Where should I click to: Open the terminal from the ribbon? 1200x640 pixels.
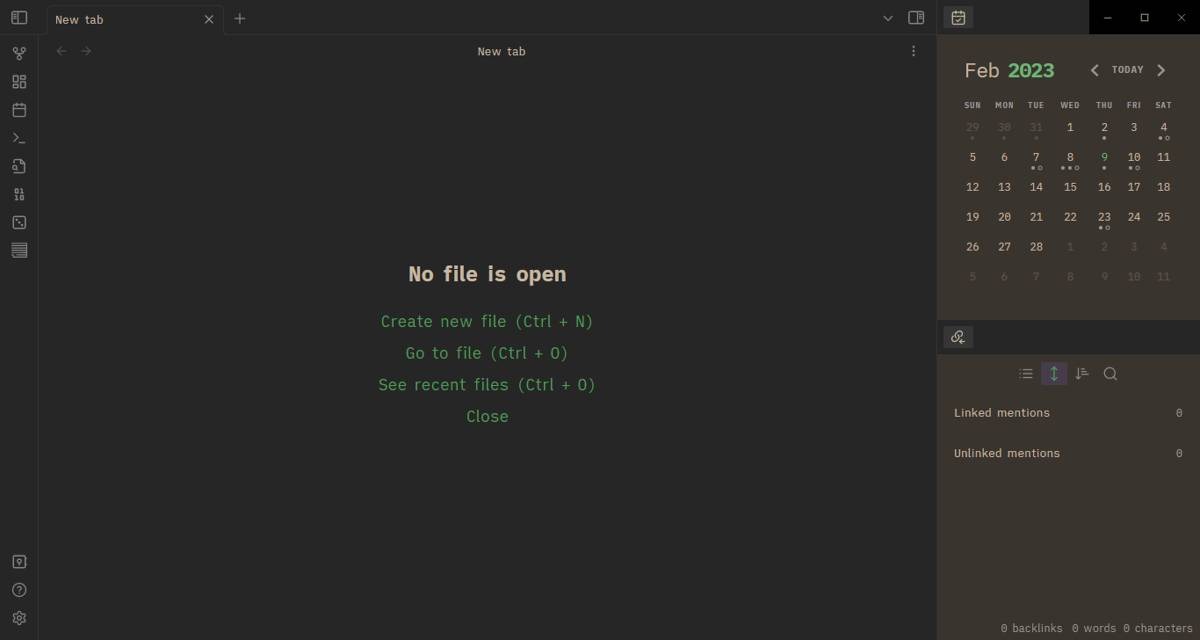pyautogui.click(x=19, y=137)
